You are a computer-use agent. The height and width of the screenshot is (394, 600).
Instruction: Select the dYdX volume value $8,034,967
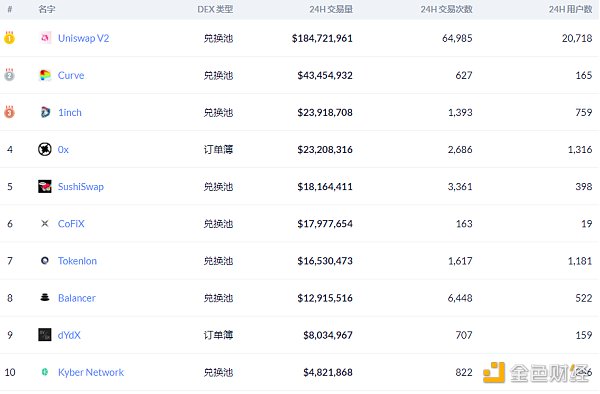(328, 335)
